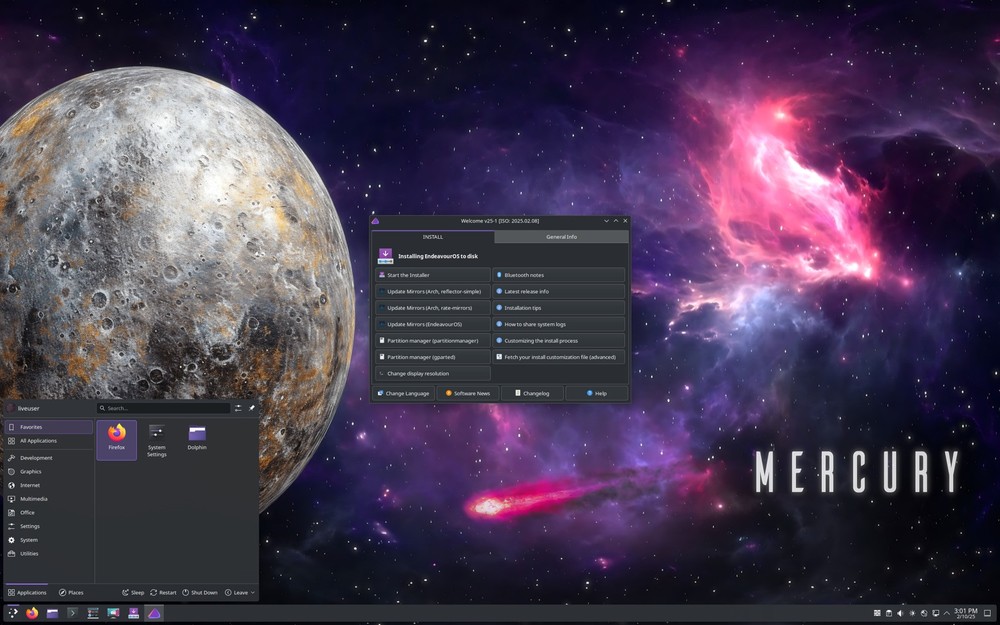Viewport: 1000px width, 625px height.
Task: Switch to the General Info tab
Action: pyautogui.click(x=560, y=237)
